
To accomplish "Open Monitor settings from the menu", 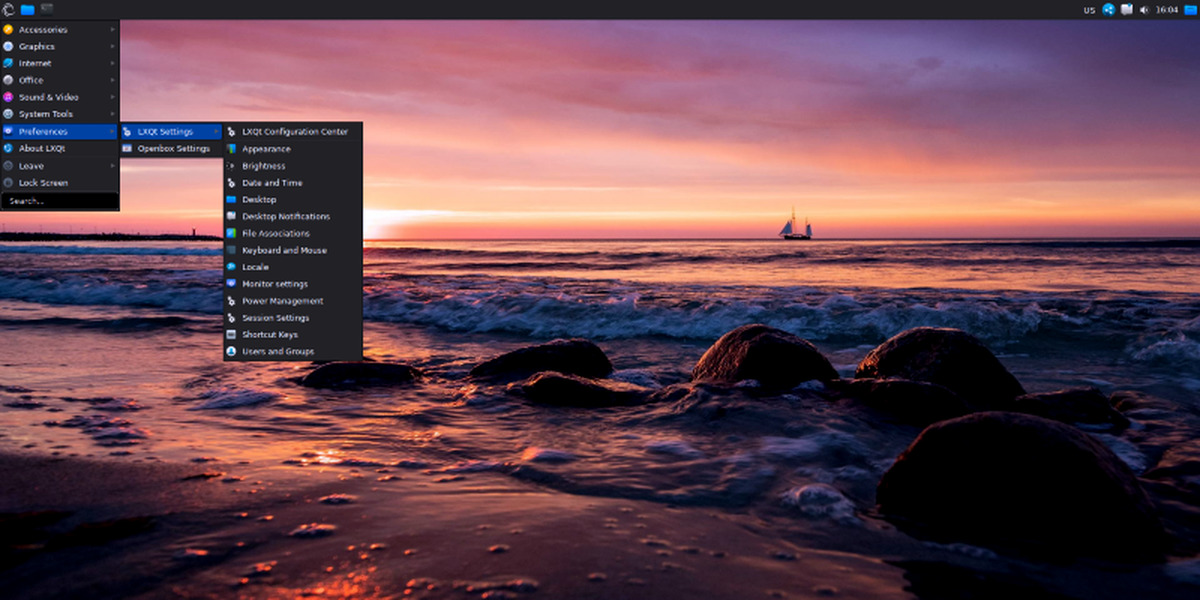I will (x=274, y=284).
